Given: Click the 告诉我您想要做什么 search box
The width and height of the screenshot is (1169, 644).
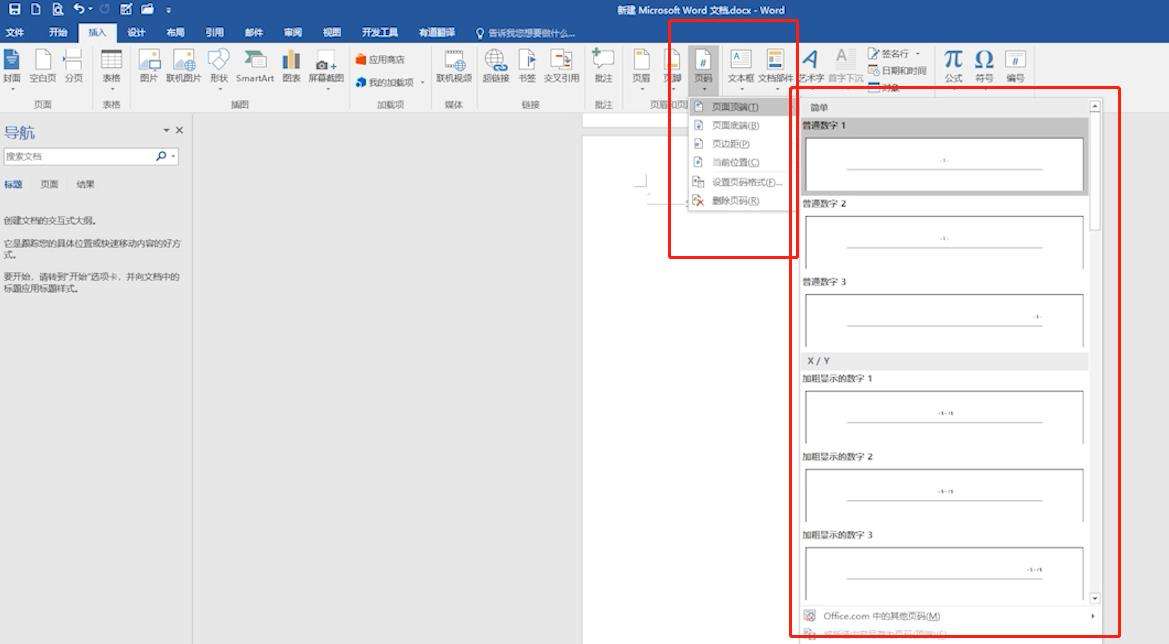Looking at the screenshot, I should pyautogui.click(x=526, y=34).
